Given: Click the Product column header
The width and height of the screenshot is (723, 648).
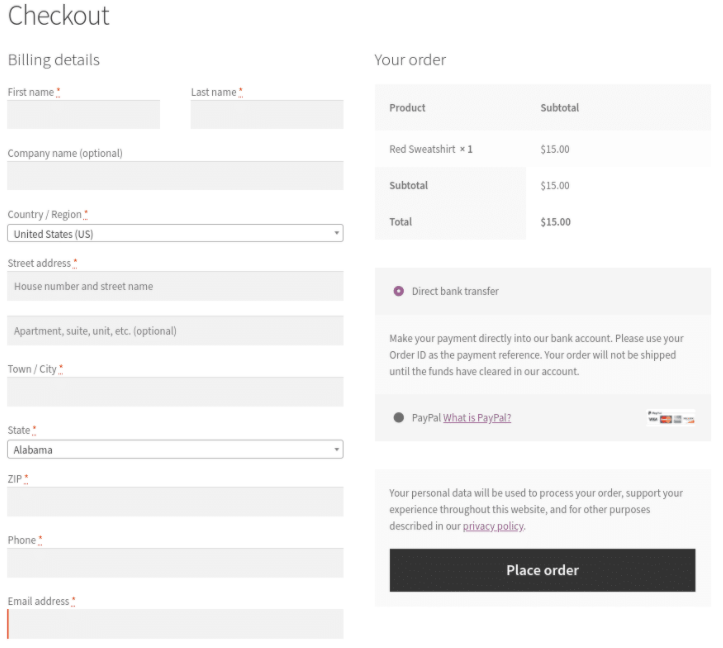Looking at the screenshot, I should [407, 108].
